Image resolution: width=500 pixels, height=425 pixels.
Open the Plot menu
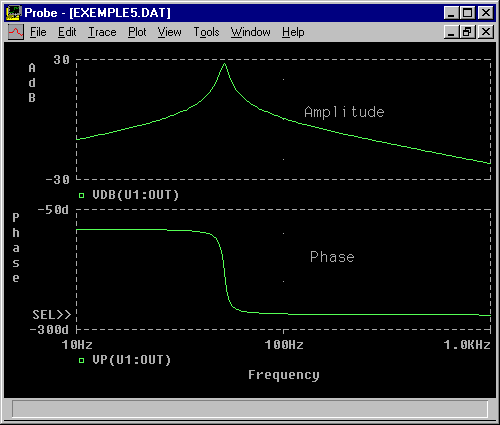(137, 32)
